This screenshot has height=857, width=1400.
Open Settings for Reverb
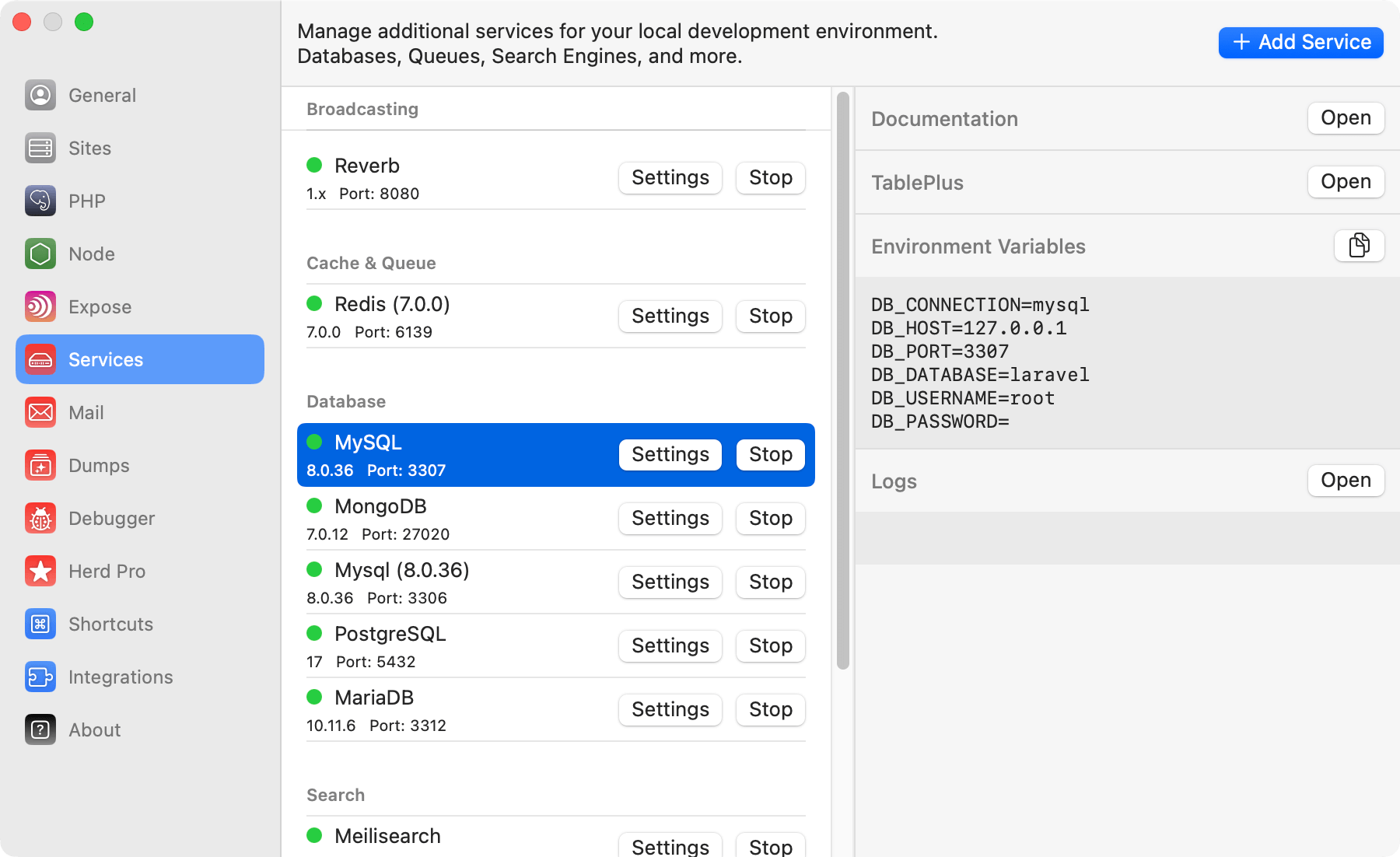pos(670,177)
